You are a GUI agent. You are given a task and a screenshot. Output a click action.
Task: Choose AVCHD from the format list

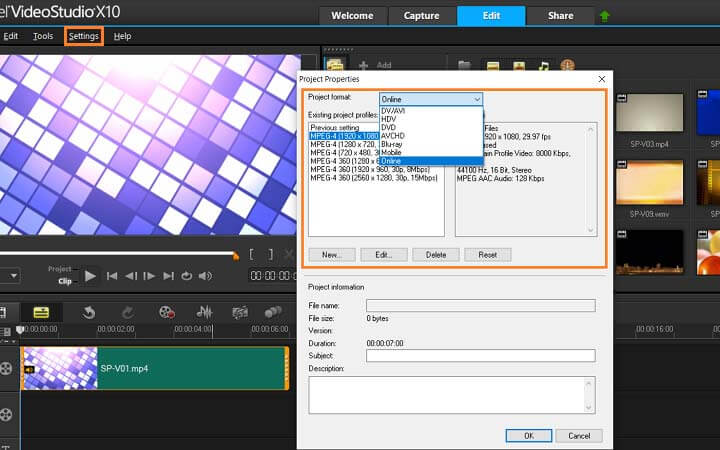click(x=431, y=136)
